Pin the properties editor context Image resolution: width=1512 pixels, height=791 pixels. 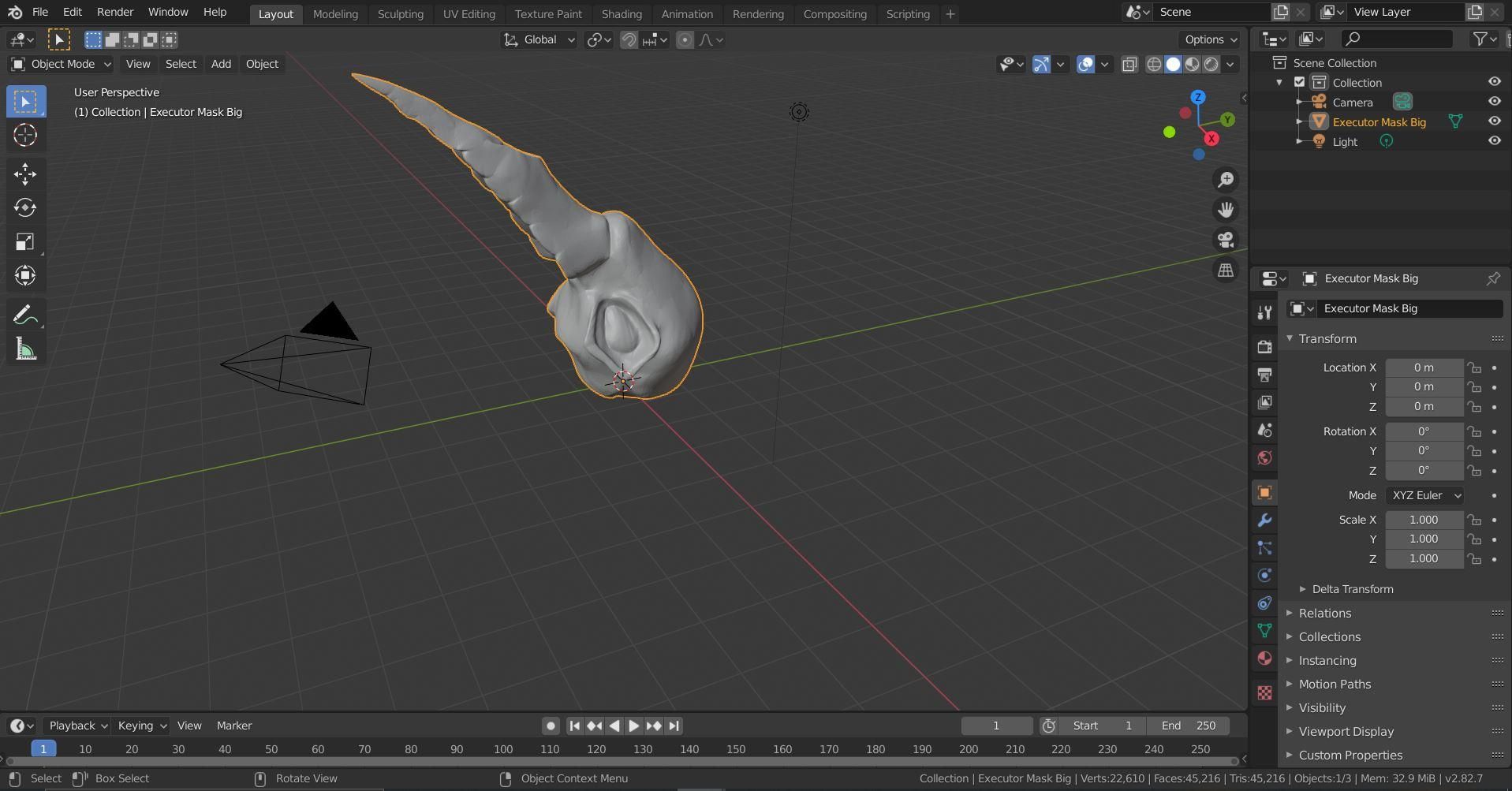pos(1493,278)
